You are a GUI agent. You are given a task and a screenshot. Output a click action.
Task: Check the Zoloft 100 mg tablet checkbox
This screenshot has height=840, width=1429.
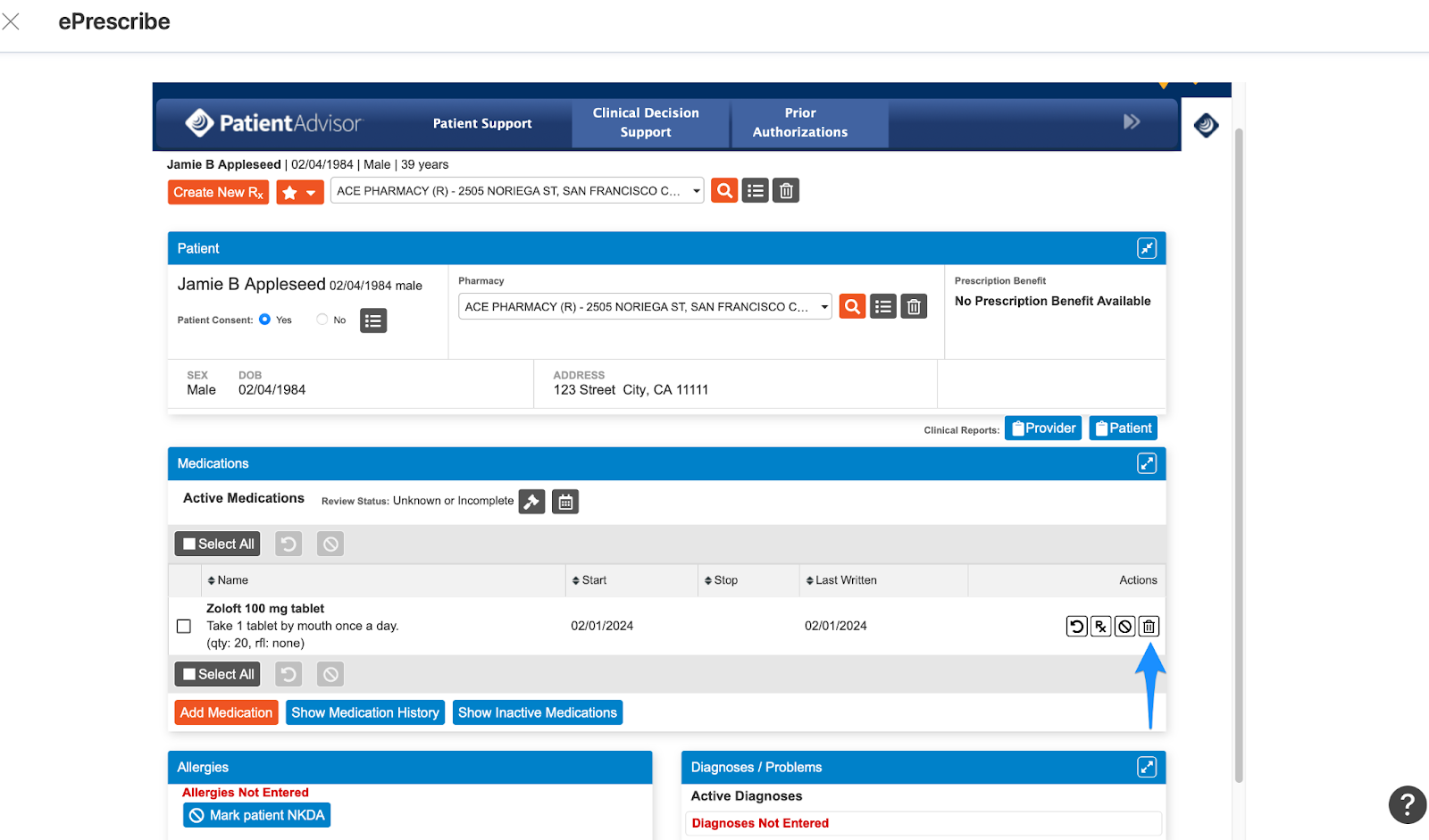184,627
